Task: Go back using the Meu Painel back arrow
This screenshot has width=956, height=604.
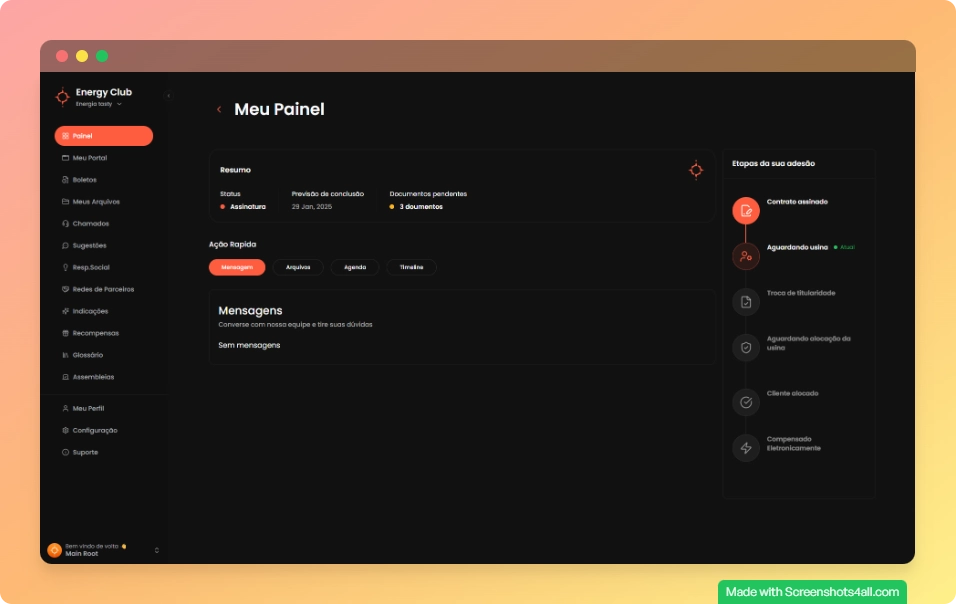Action: tap(220, 110)
